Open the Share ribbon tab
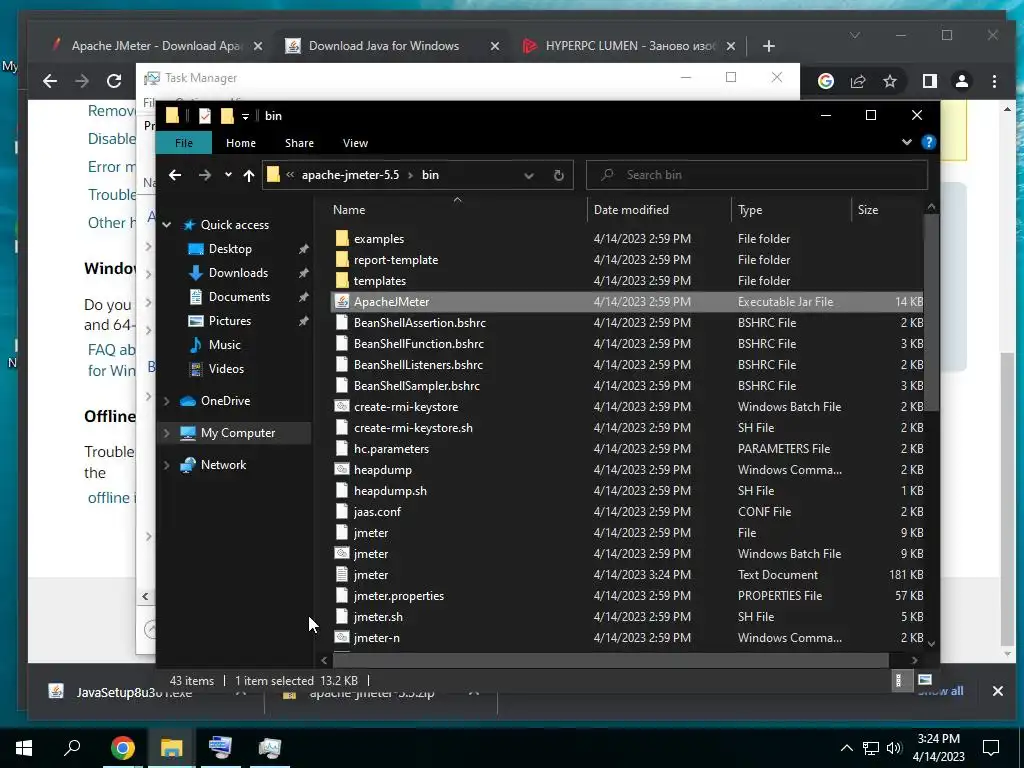This screenshot has width=1024, height=768. click(x=299, y=143)
